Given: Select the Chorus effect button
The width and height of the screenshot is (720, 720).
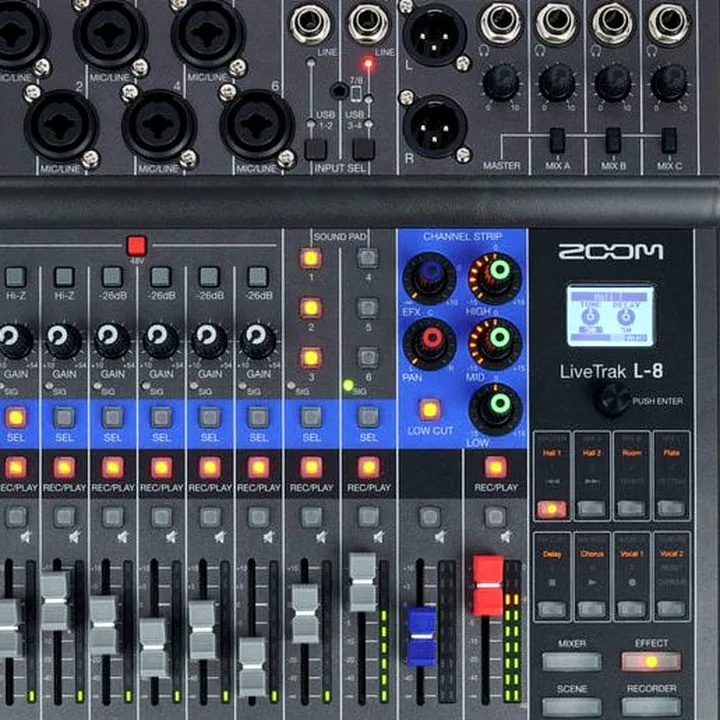Looking at the screenshot, I should coord(591,609).
